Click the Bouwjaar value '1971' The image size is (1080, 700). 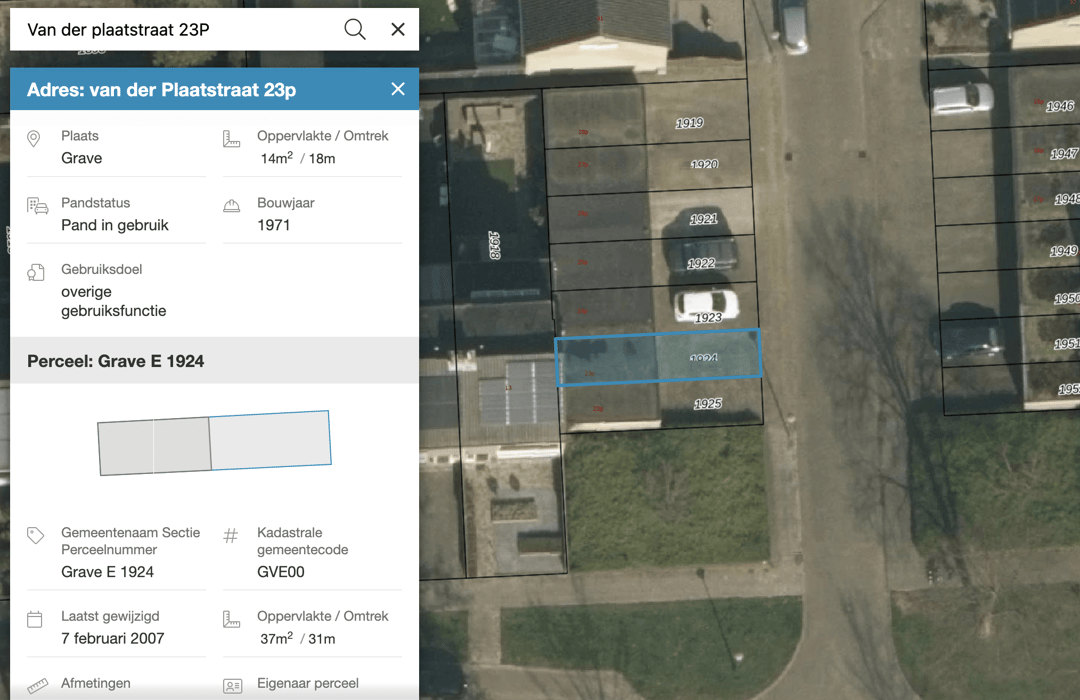tap(273, 225)
